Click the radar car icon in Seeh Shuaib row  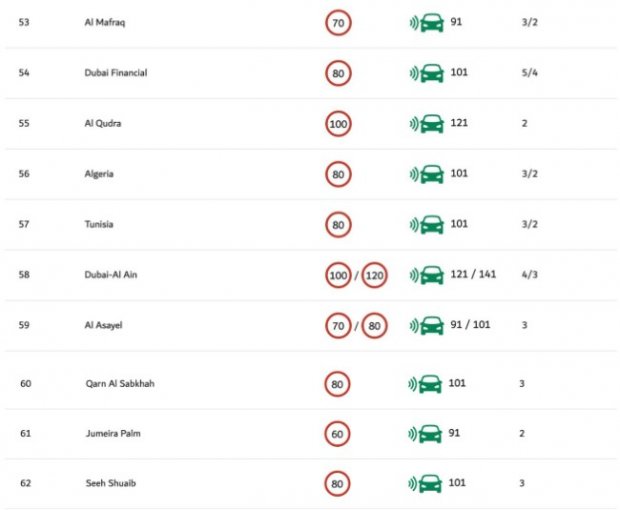[425, 484]
